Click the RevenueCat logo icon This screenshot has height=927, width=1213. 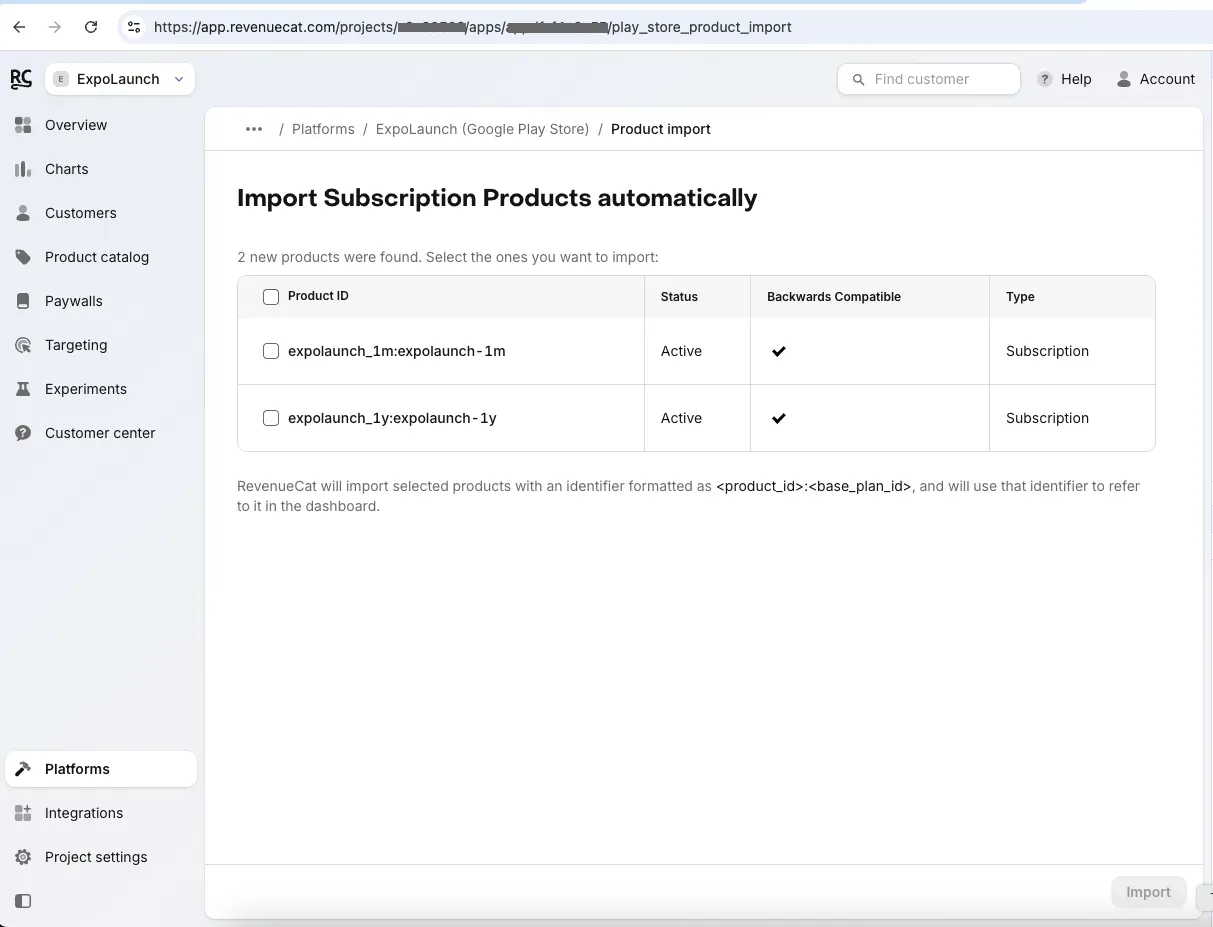(x=21, y=79)
